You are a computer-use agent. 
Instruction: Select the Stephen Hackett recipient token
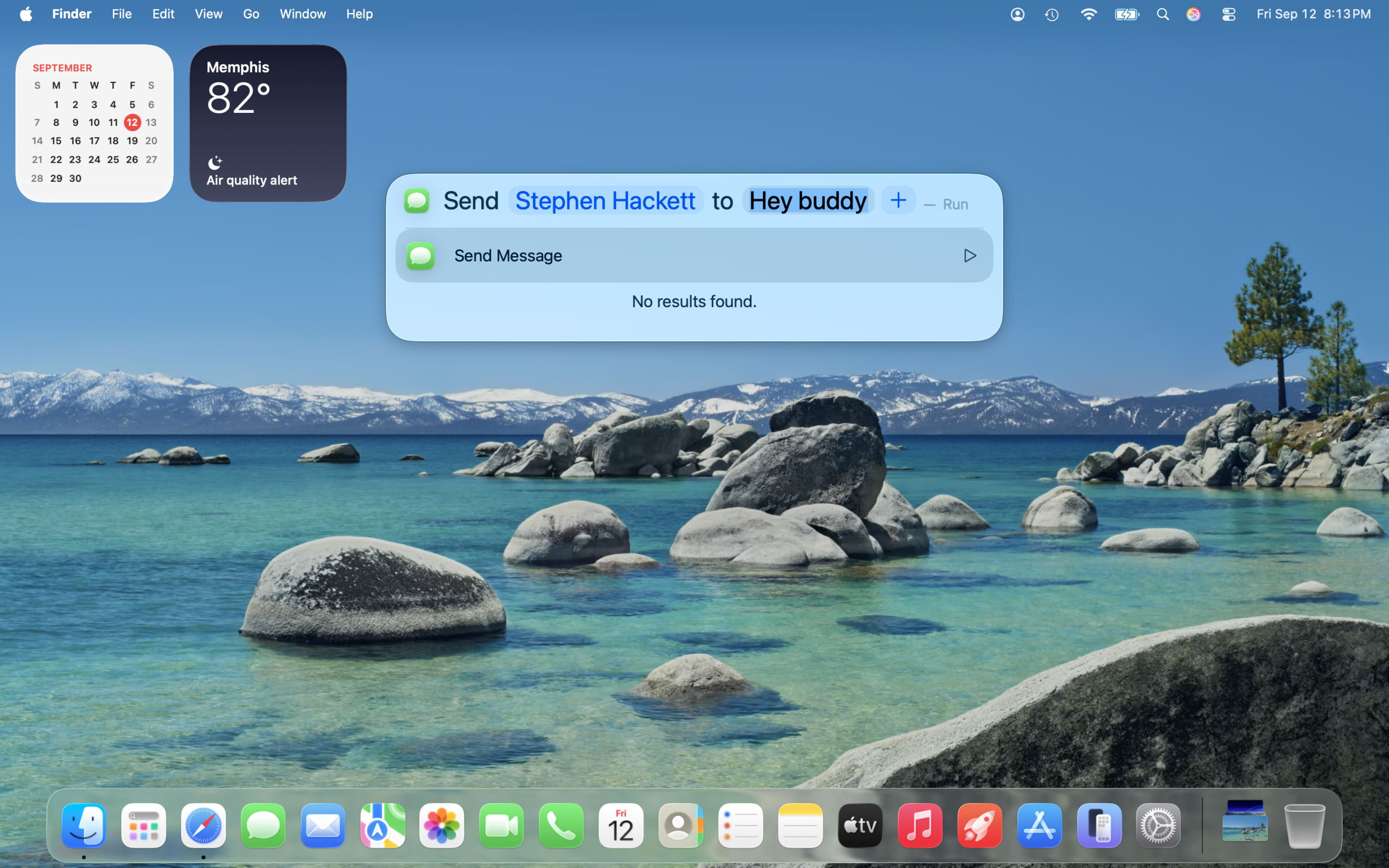click(605, 201)
